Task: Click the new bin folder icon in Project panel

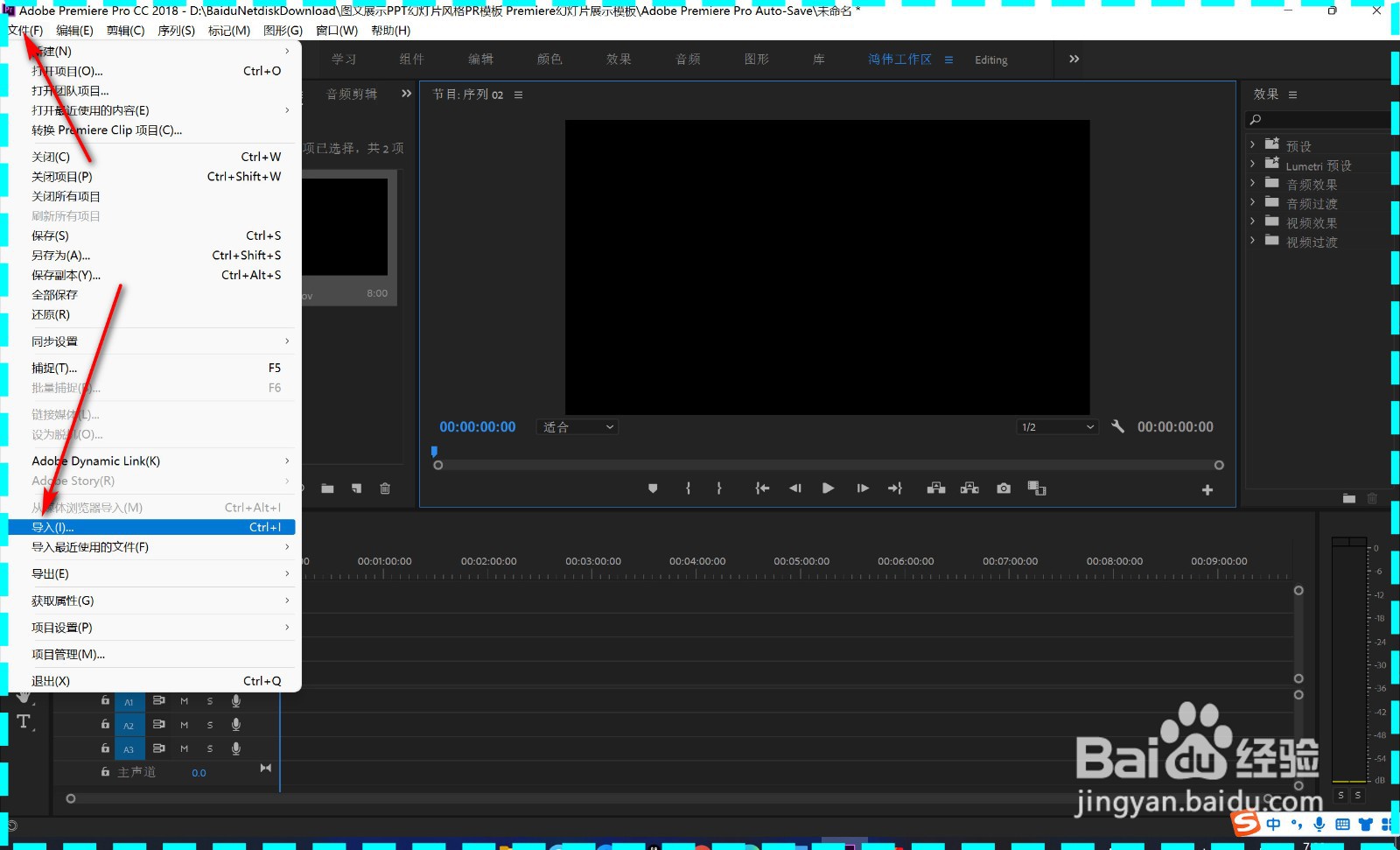Action: tap(327, 488)
